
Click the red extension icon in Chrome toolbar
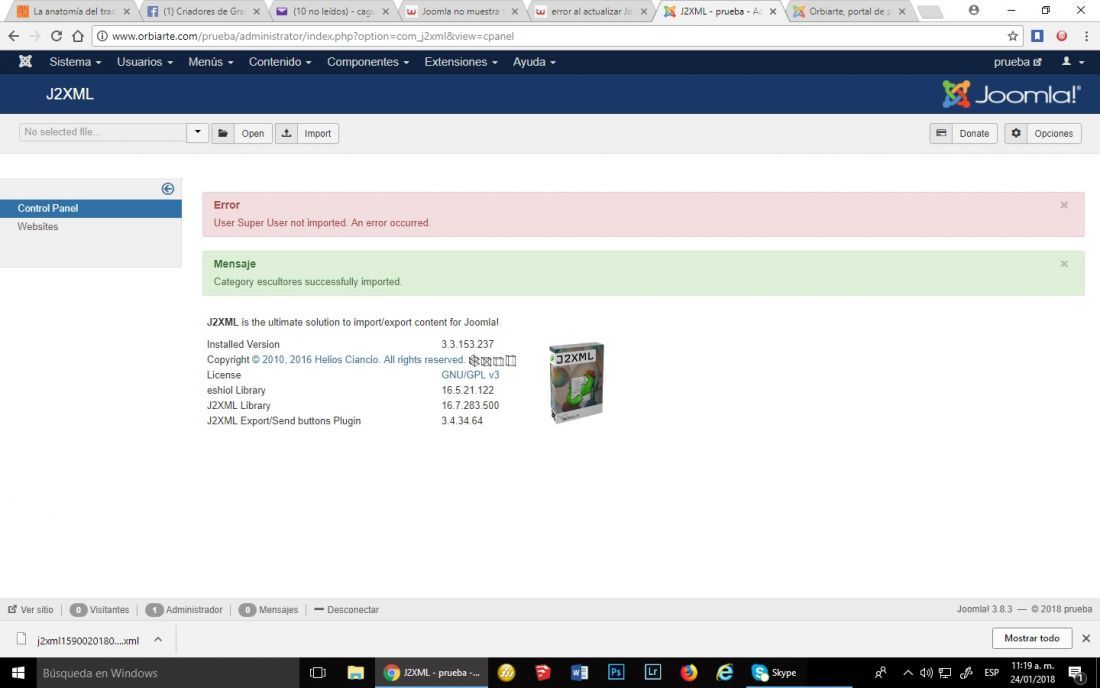(1061, 36)
